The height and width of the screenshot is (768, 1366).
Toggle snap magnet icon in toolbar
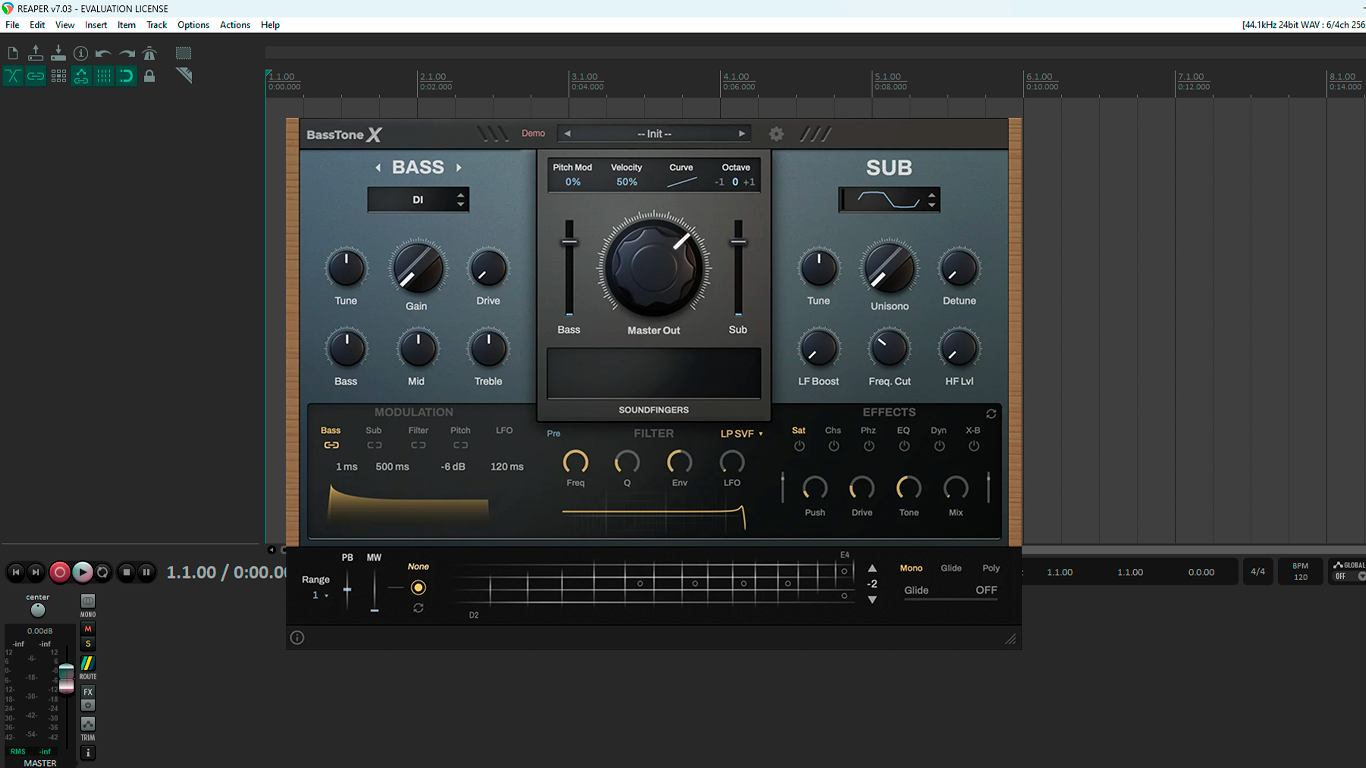point(127,76)
